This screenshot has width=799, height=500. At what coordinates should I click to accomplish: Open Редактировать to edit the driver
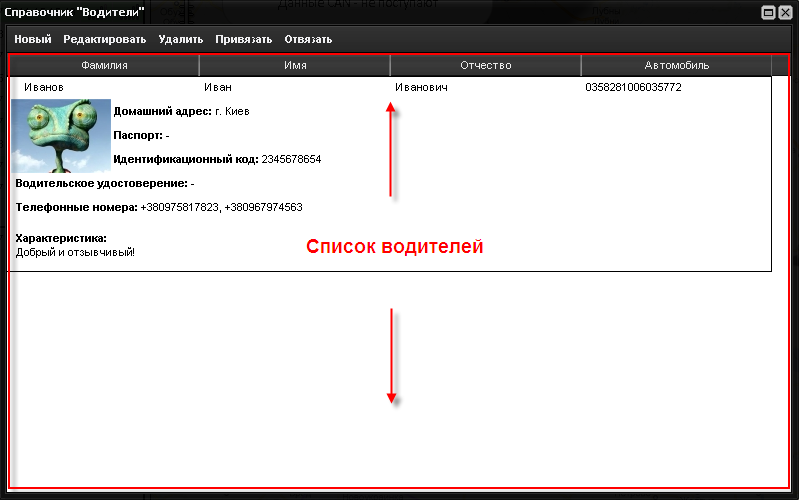[104, 40]
